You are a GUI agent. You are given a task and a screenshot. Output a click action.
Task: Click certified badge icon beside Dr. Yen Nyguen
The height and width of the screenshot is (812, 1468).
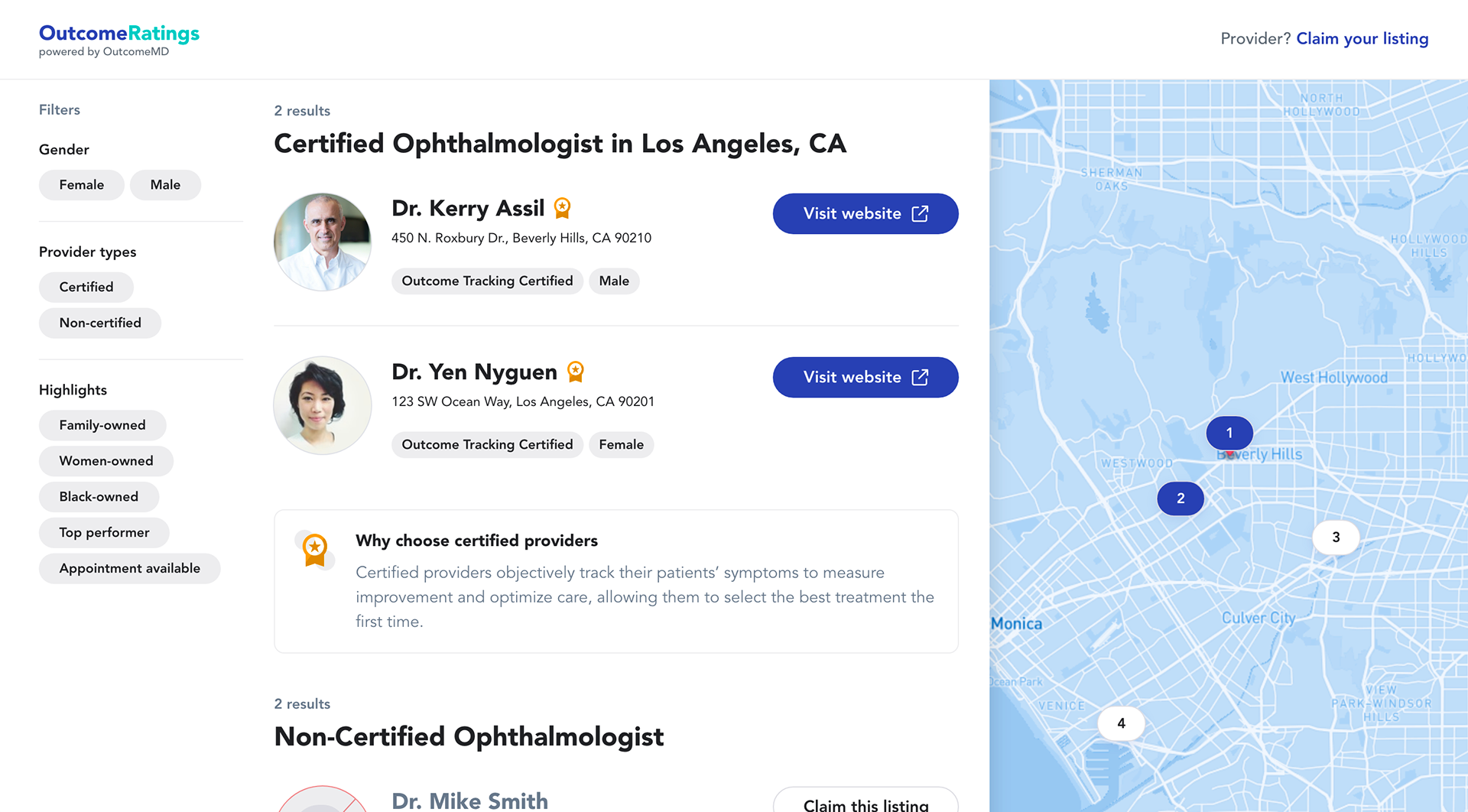tap(576, 372)
